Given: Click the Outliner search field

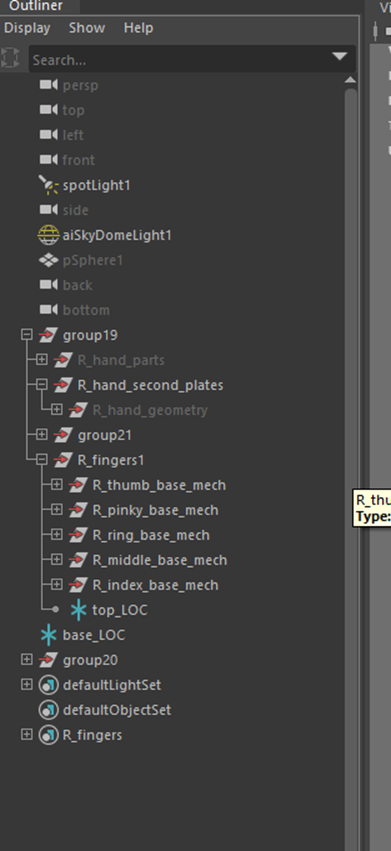Looking at the screenshot, I should tap(179, 60).
